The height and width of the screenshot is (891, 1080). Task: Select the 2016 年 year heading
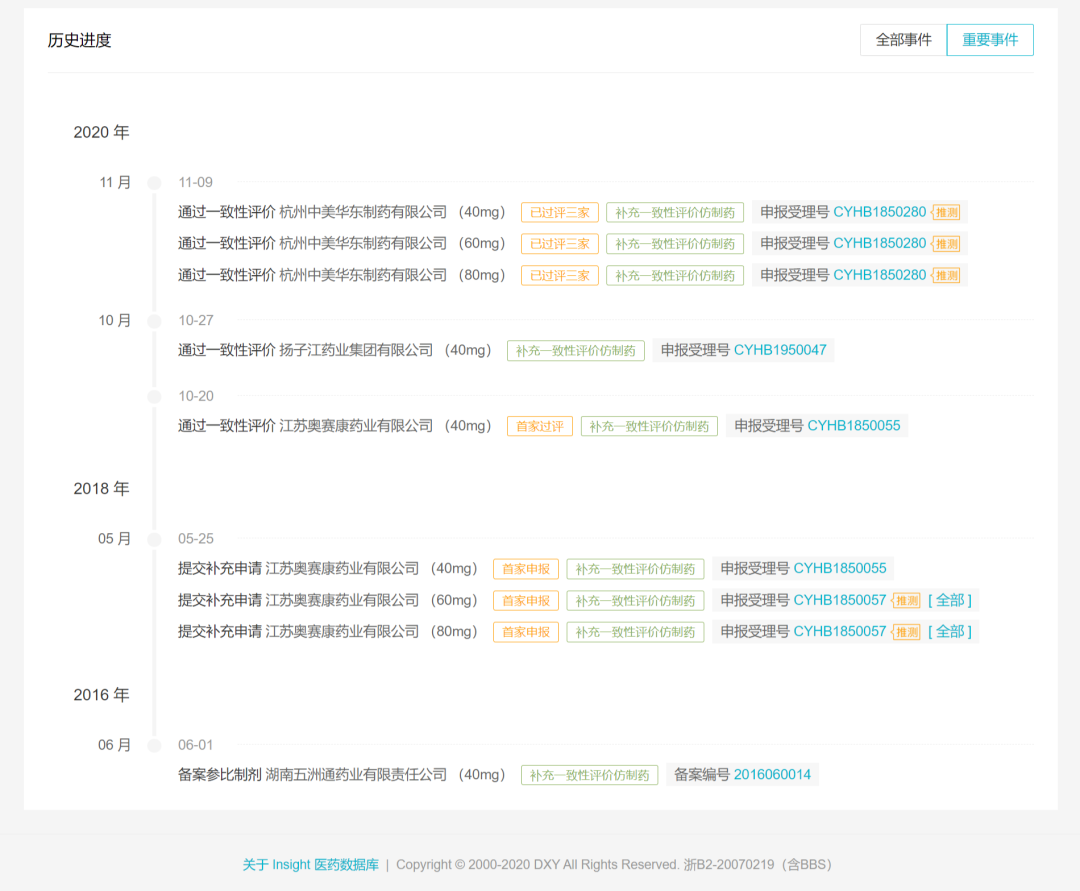[x=101, y=695]
